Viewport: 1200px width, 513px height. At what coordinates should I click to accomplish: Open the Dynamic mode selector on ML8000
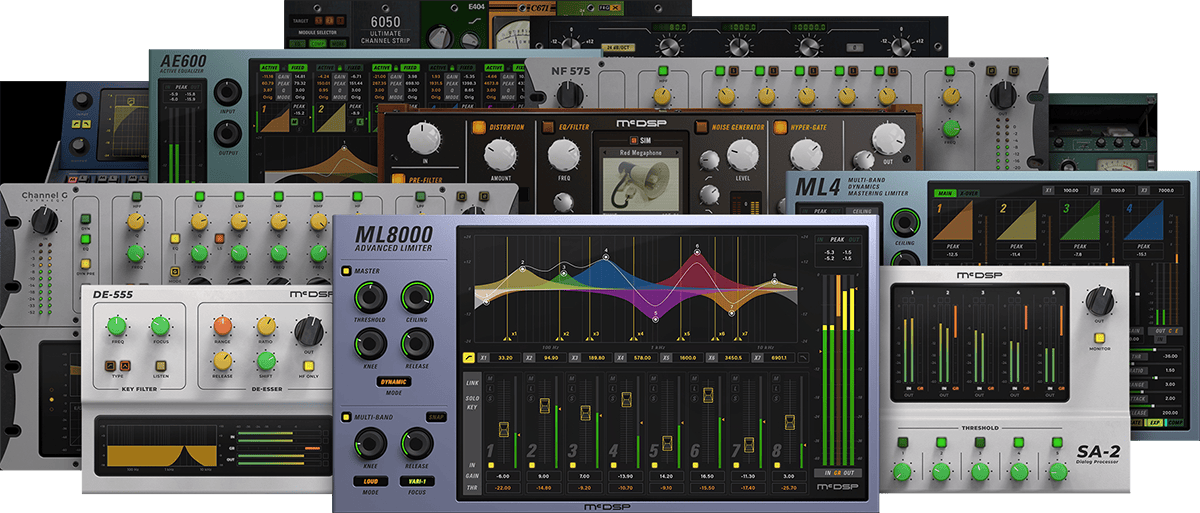pyautogui.click(x=394, y=381)
